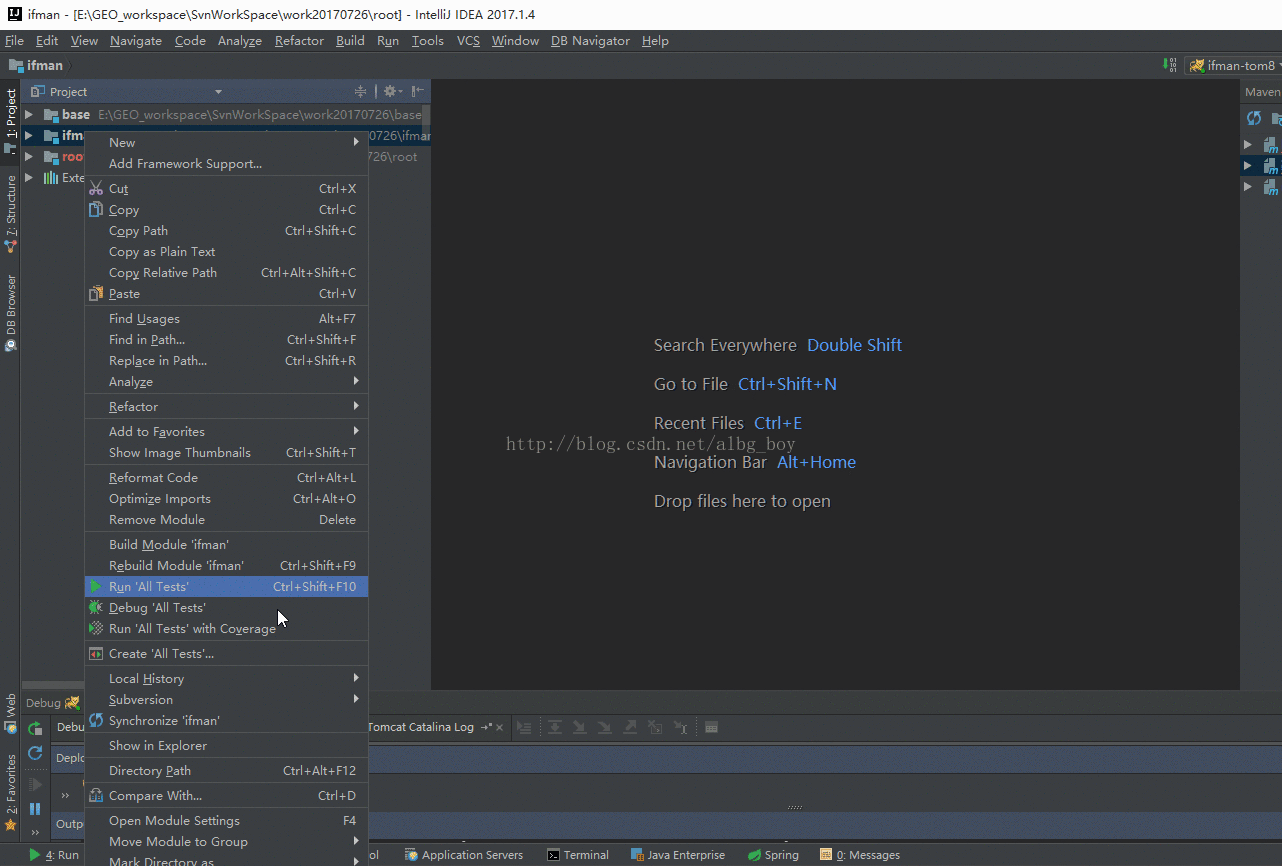Toggle the 7: Structure side tab

click(10, 213)
